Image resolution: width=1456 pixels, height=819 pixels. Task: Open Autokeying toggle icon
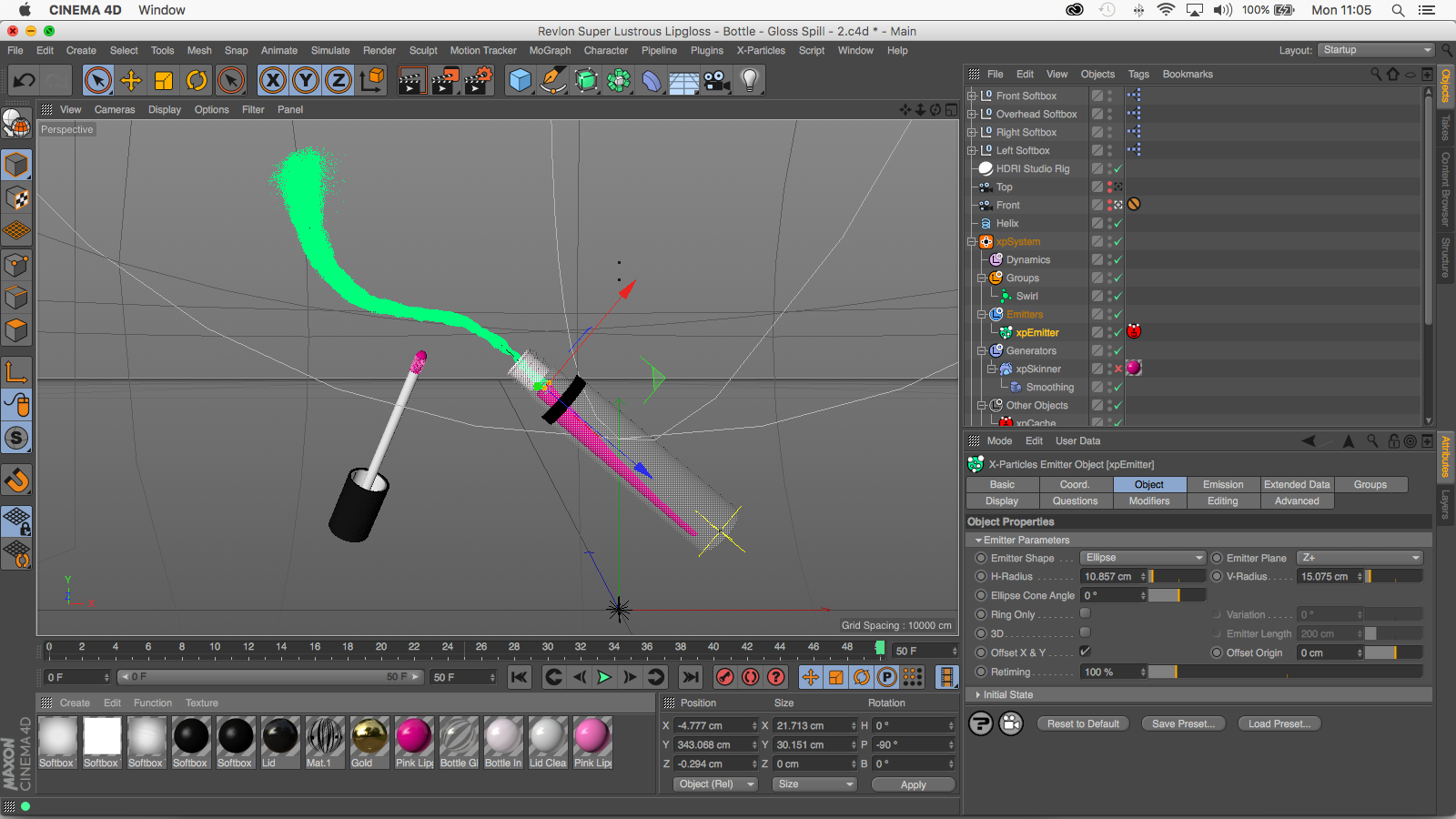[x=751, y=677]
